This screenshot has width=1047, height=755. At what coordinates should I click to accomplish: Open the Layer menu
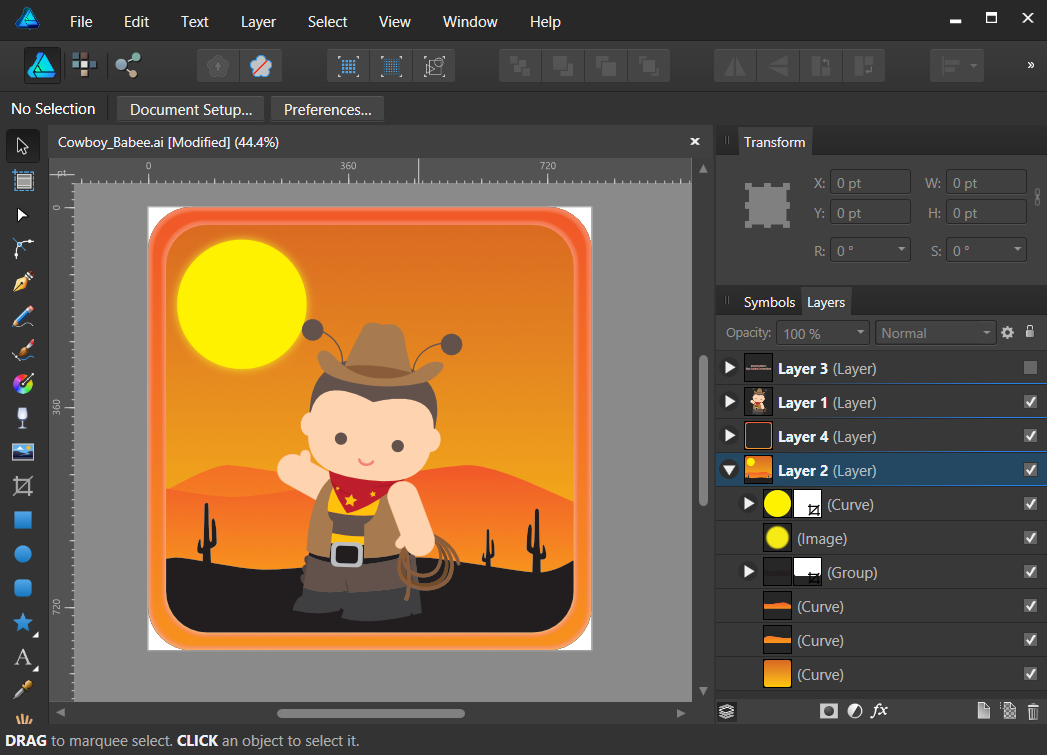(x=258, y=21)
